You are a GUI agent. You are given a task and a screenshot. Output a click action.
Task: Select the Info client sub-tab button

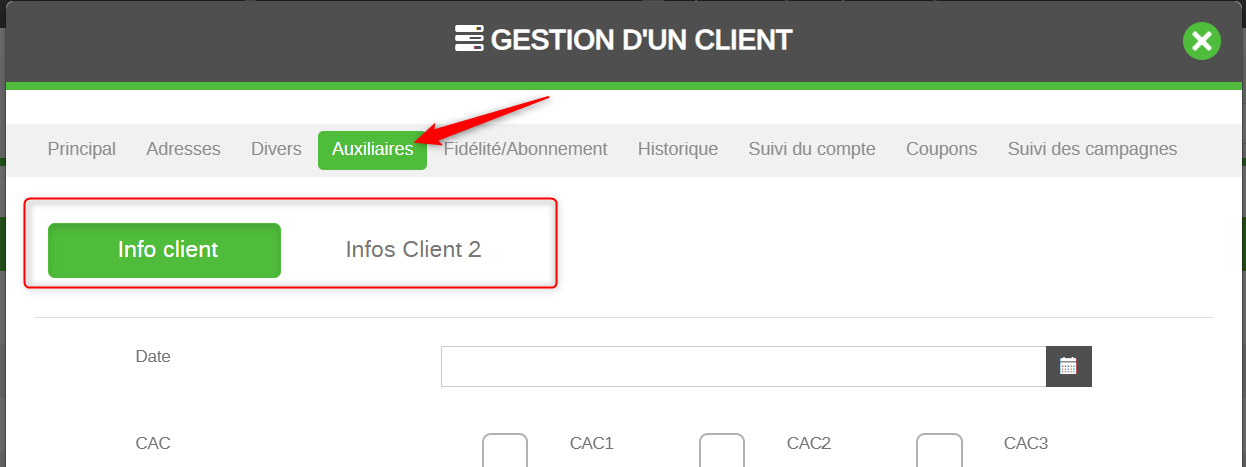click(164, 250)
